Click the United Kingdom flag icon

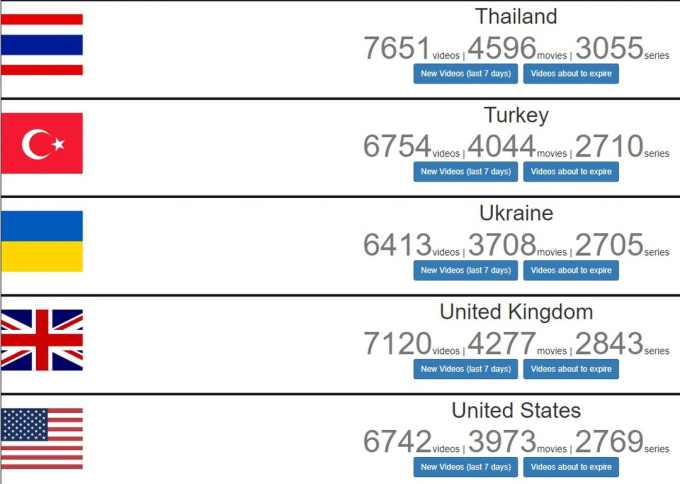coord(42,340)
